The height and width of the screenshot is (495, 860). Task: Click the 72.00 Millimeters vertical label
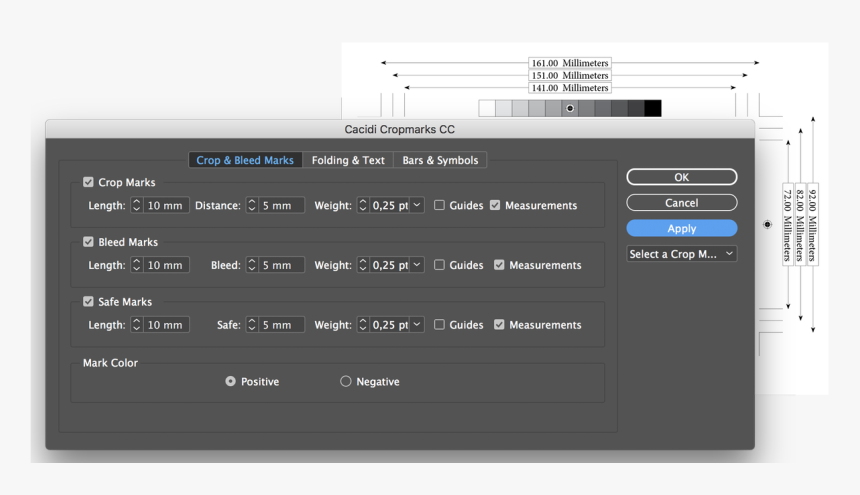tap(788, 224)
